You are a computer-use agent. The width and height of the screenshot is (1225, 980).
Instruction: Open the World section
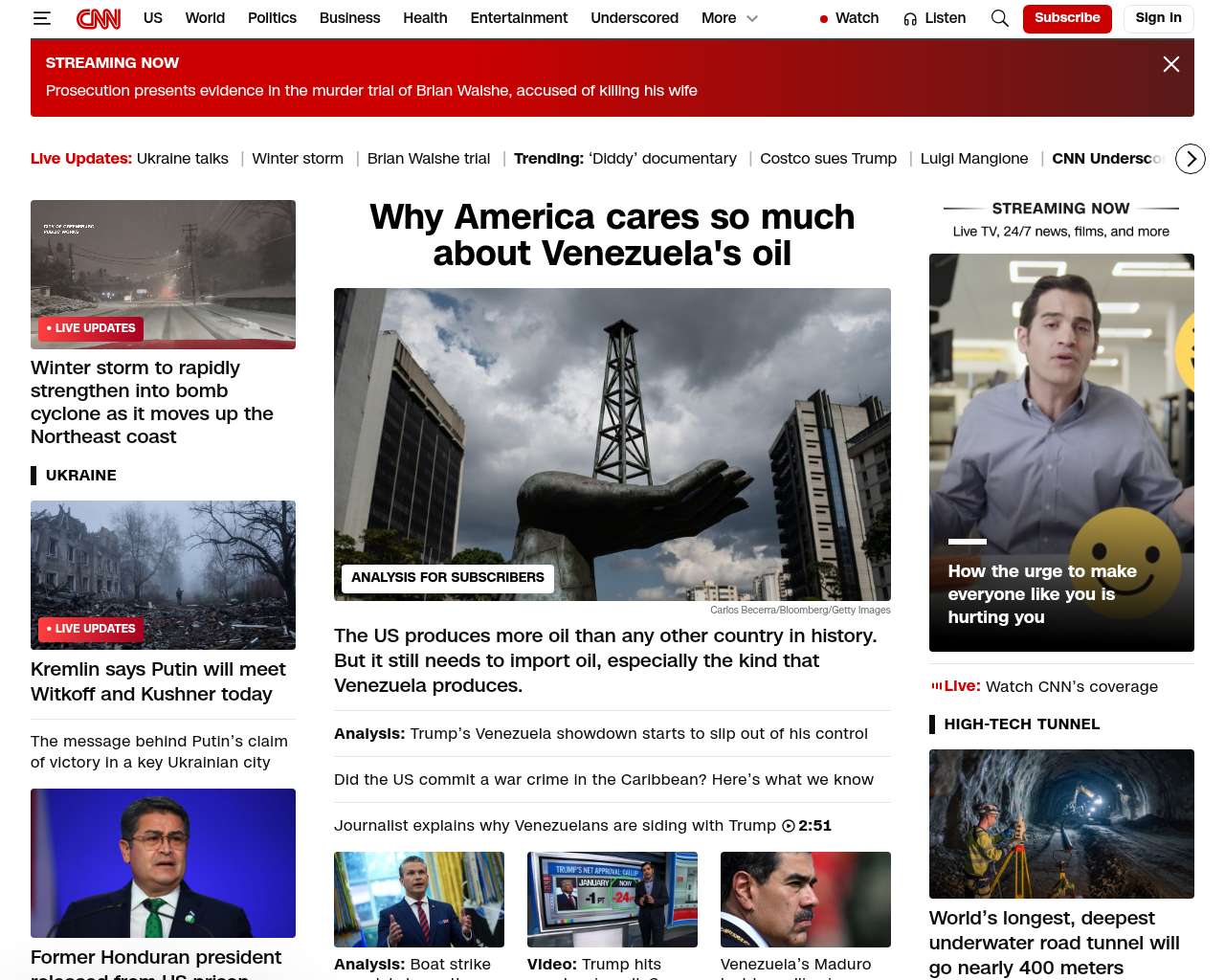205,18
